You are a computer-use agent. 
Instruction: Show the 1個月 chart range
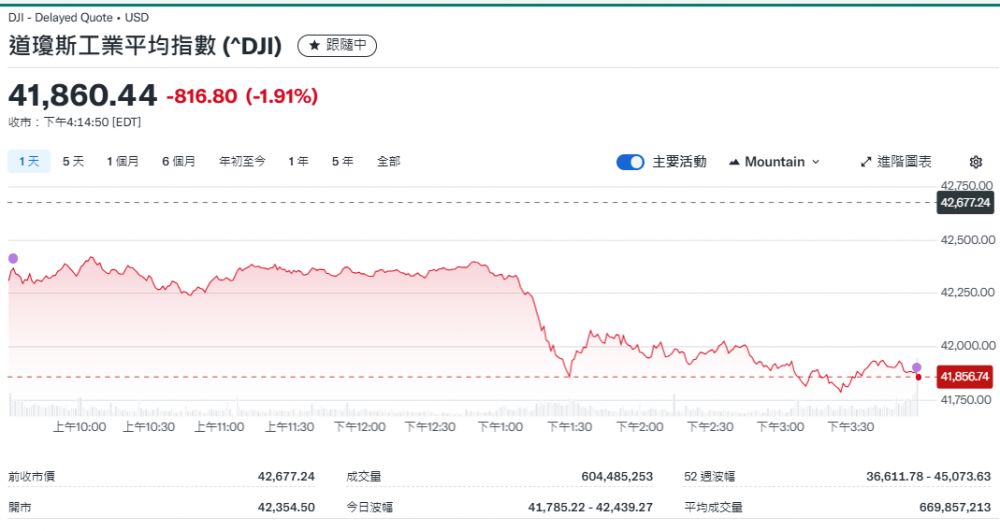(123, 161)
